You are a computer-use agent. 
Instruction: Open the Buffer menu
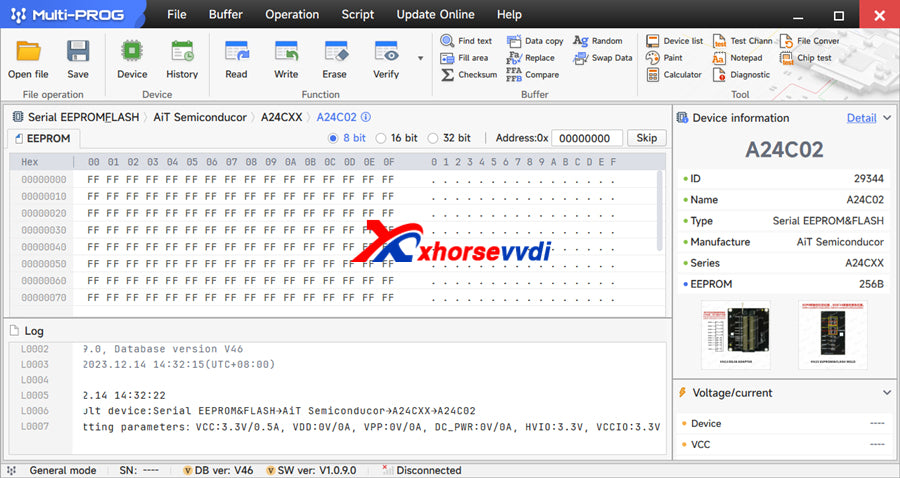226,14
